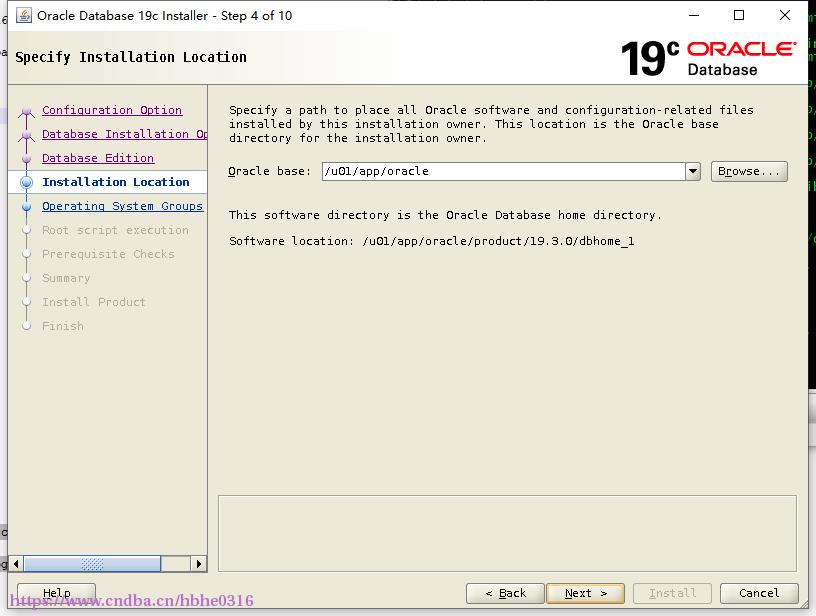Click the Finish step label

click(x=62, y=326)
